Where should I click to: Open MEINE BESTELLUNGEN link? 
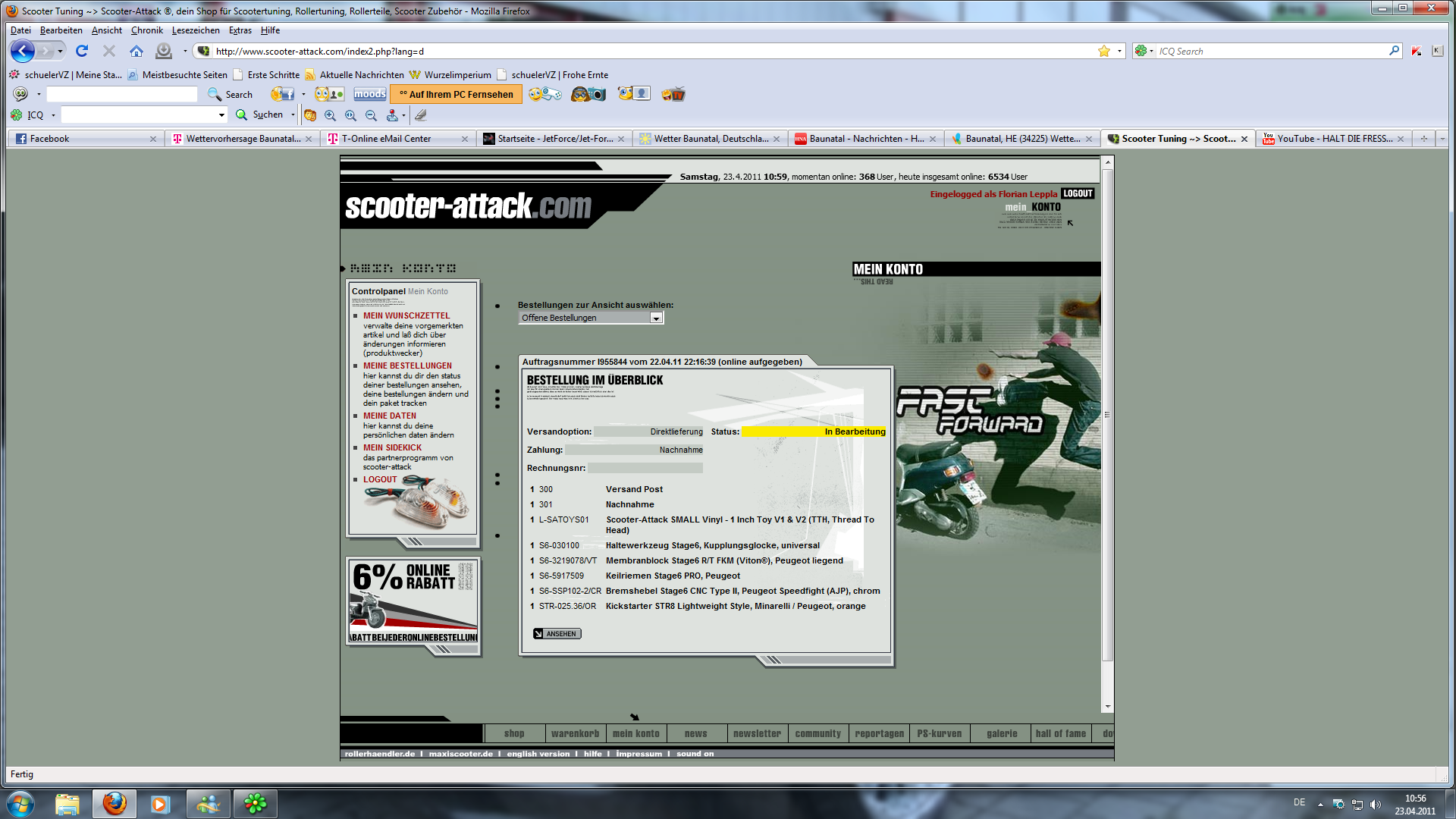point(407,366)
